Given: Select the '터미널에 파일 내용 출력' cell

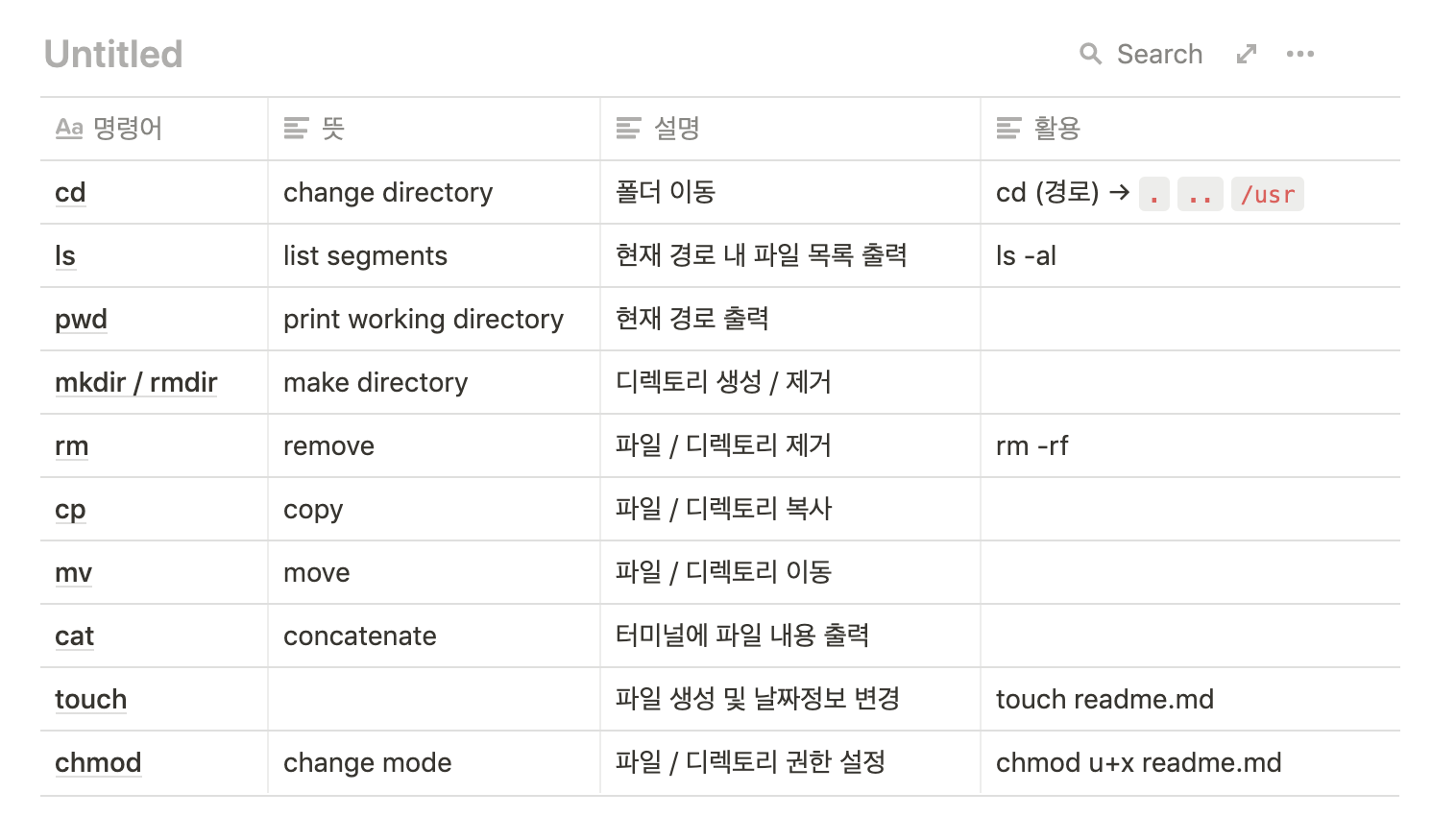Looking at the screenshot, I should click(790, 636).
